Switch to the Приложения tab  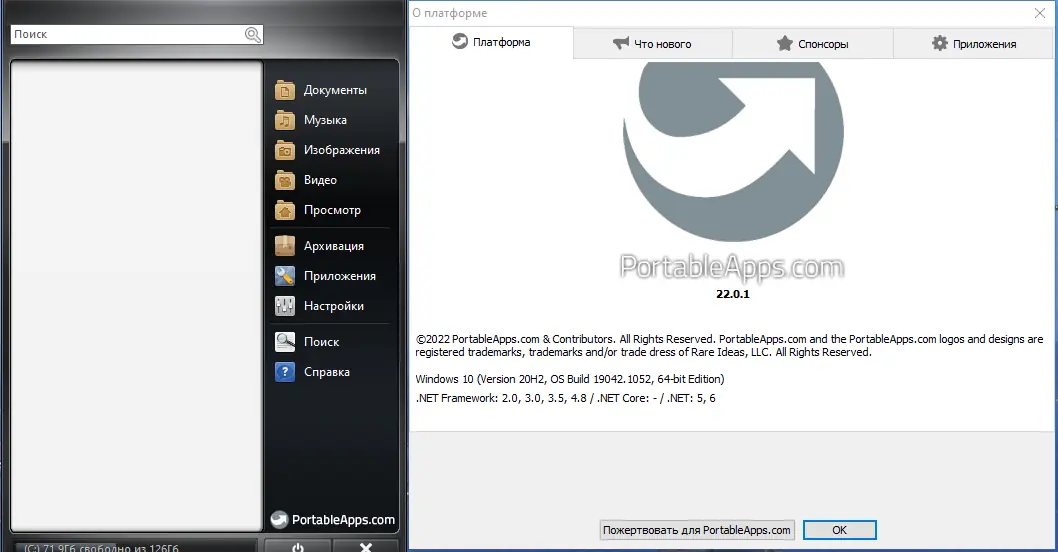(974, 44)
